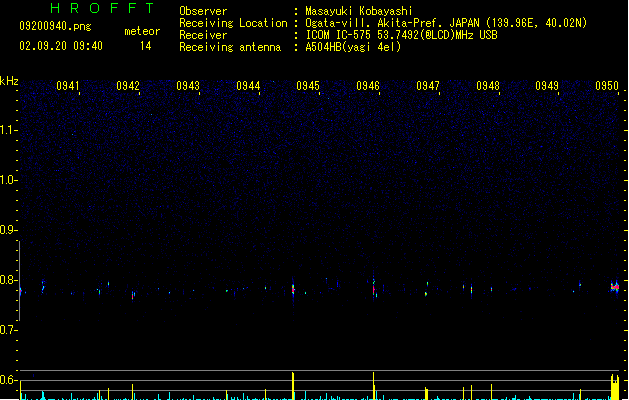Select the file name 09200940.png
The height and width of the screenshot is (400, 629).
[x=55, y=26]
